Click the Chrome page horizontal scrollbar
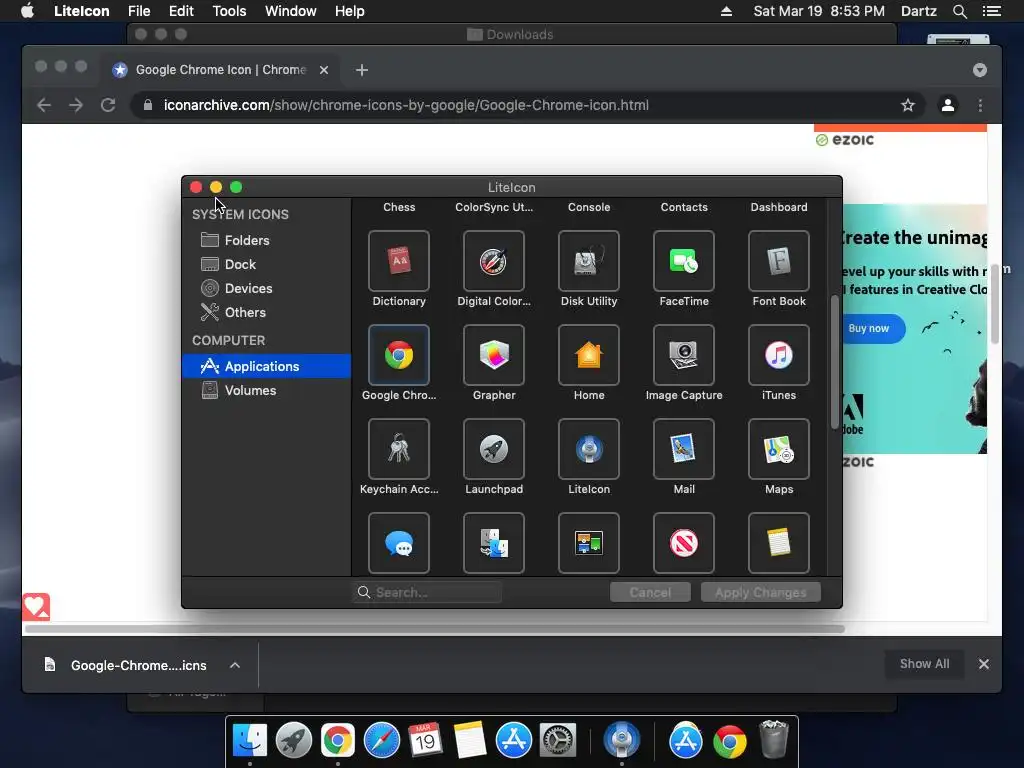Viewport: 1024px width, 768px height. point(434,629)
